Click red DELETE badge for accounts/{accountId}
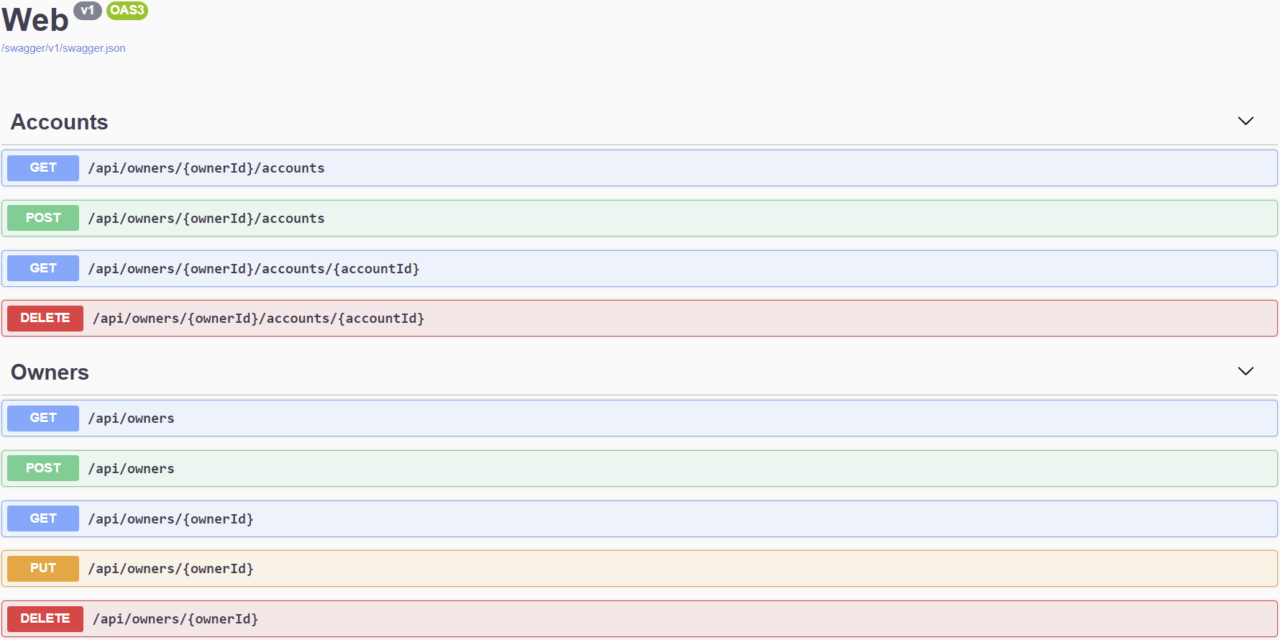1280x640 pixels. point(45,318)
